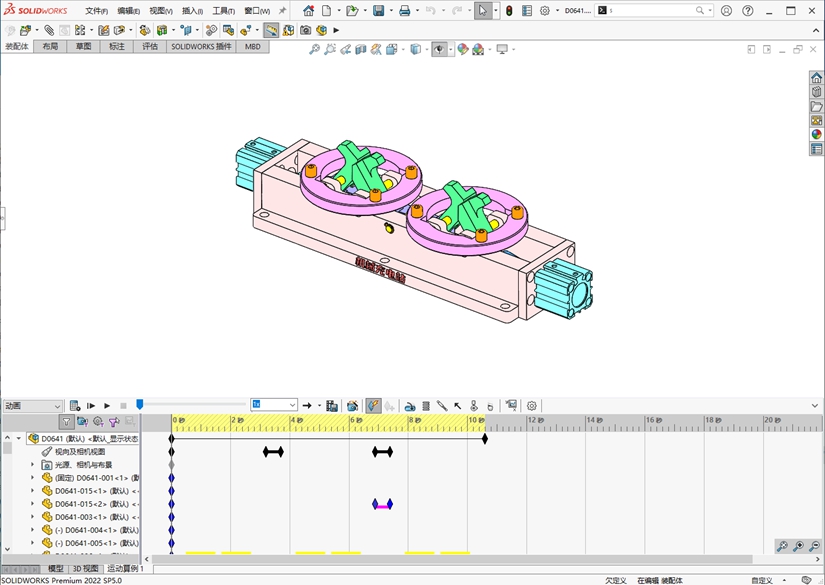Click the Calculate motion study icon

(75, 406)
